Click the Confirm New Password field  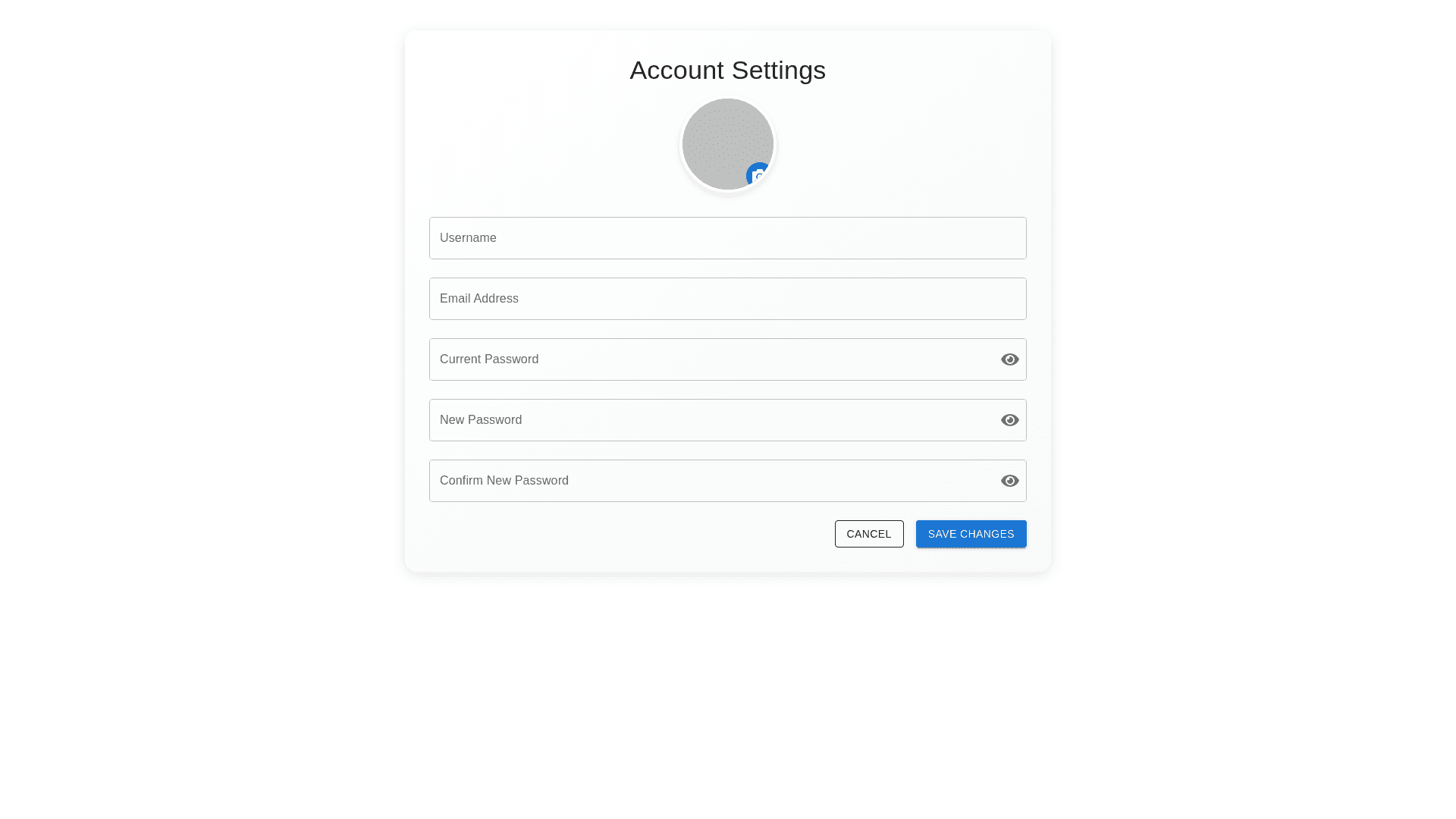pos(711,481)
